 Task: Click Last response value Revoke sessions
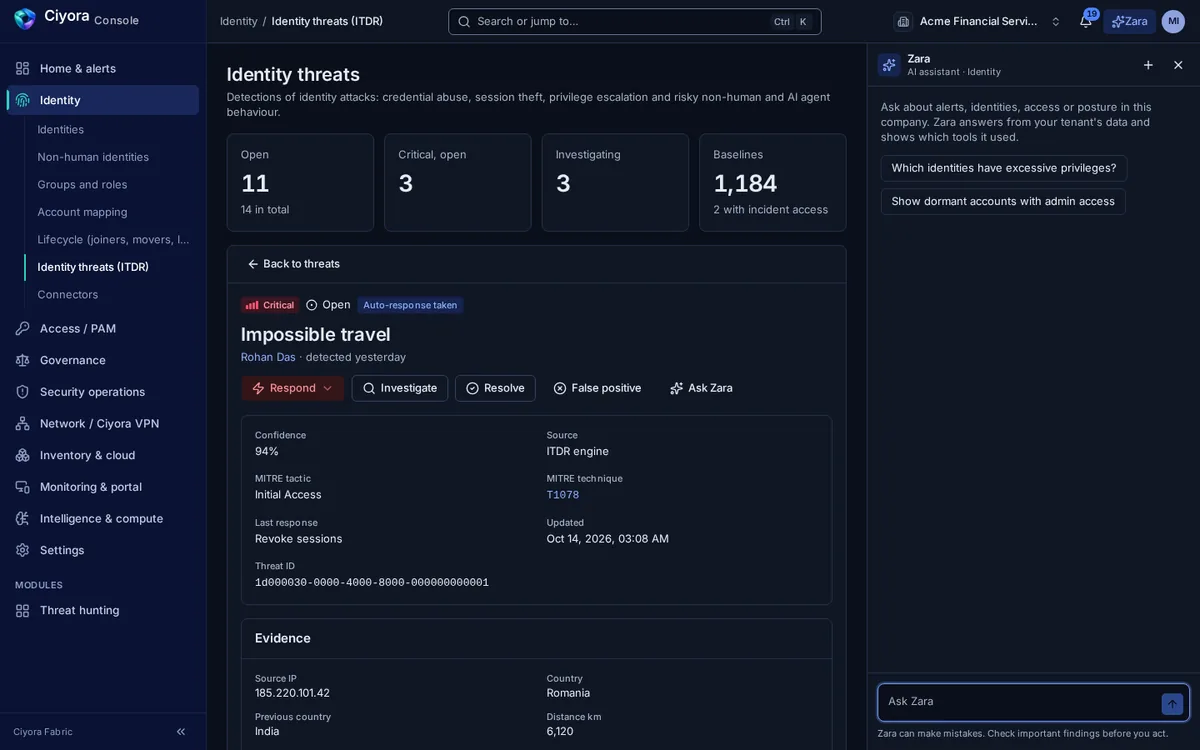click(x=299, y=539)
